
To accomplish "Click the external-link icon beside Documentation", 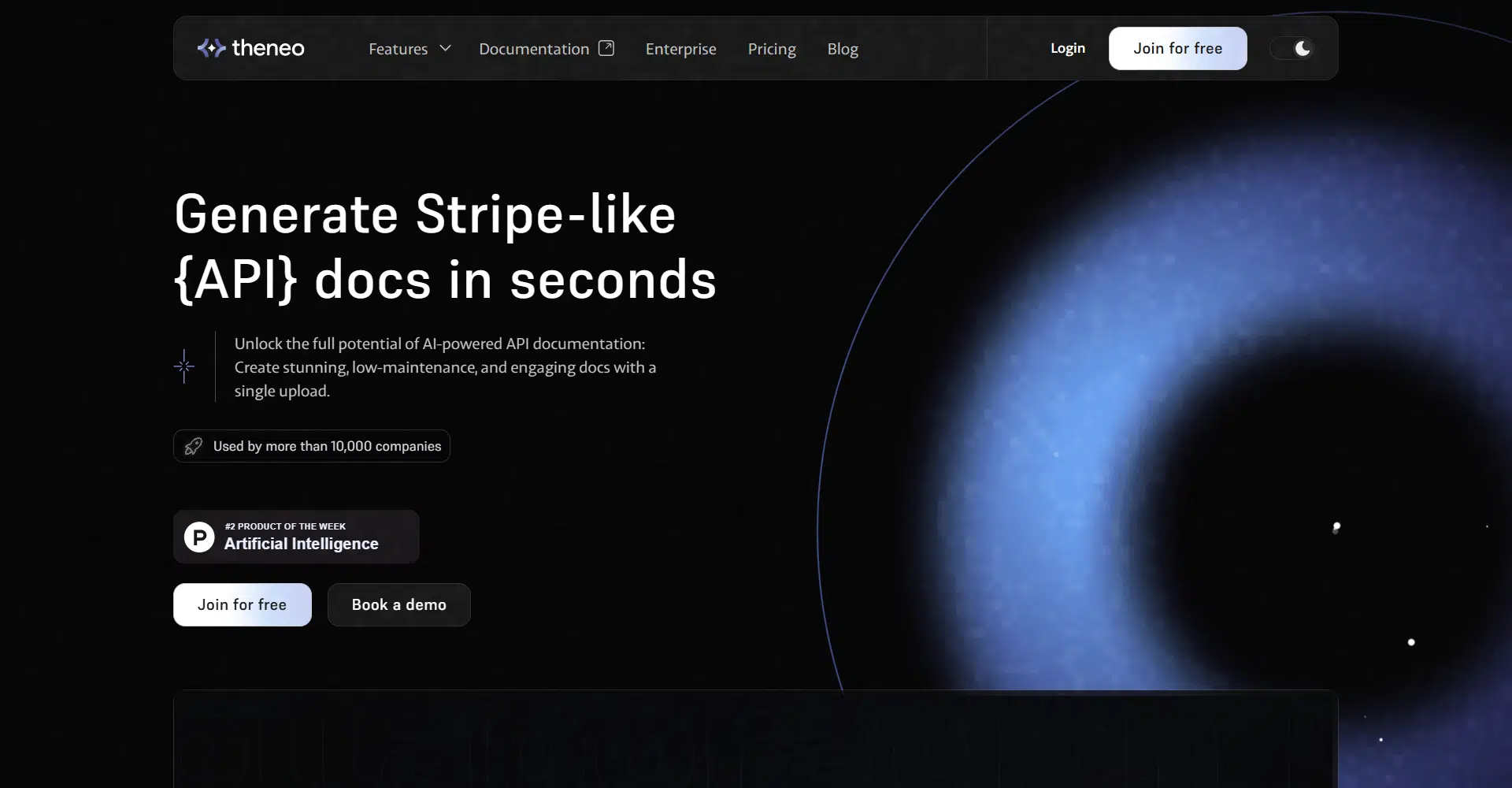I will click(606, 48).
